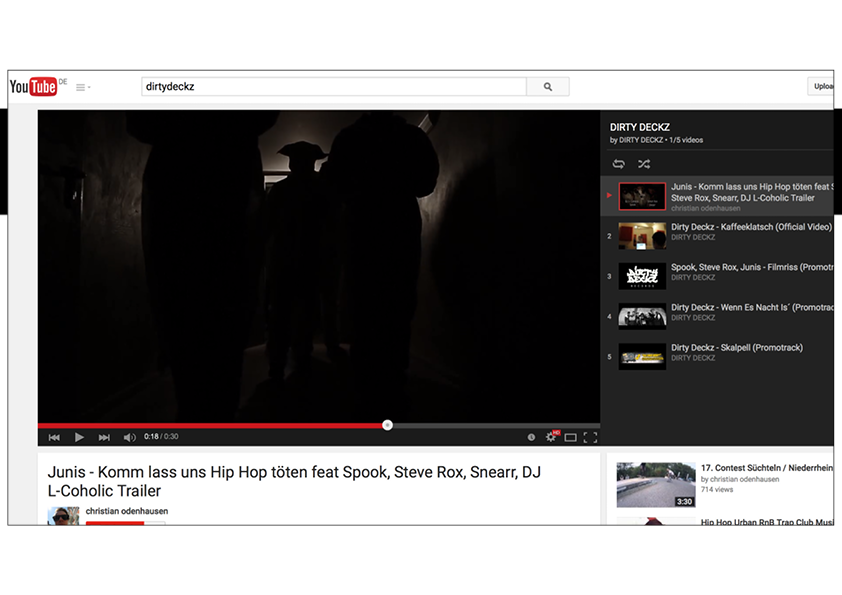
Task: Click the currently playing playlist thumbnail
Action: pyautogui.click(x=642, y=196)
